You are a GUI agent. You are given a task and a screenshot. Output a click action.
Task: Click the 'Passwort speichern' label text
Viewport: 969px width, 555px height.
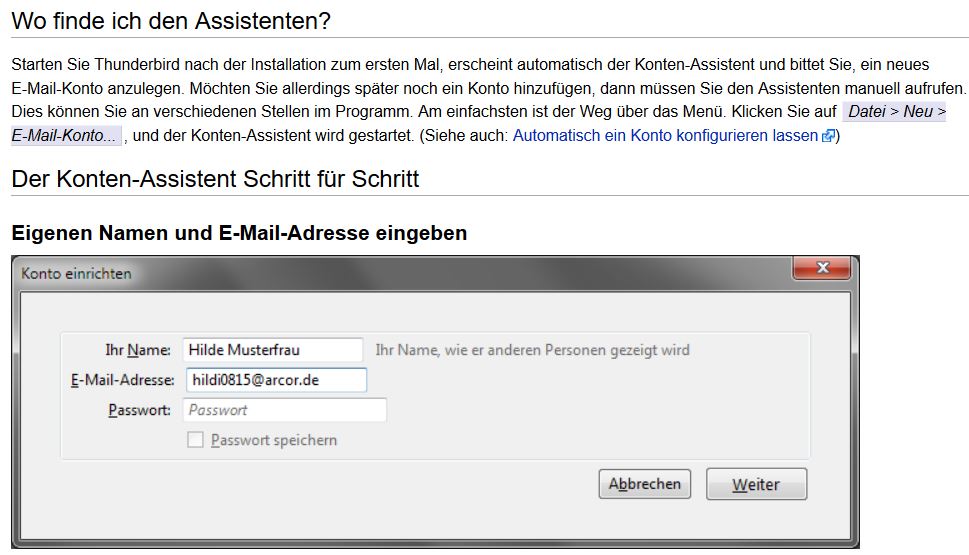click(274, 440)
